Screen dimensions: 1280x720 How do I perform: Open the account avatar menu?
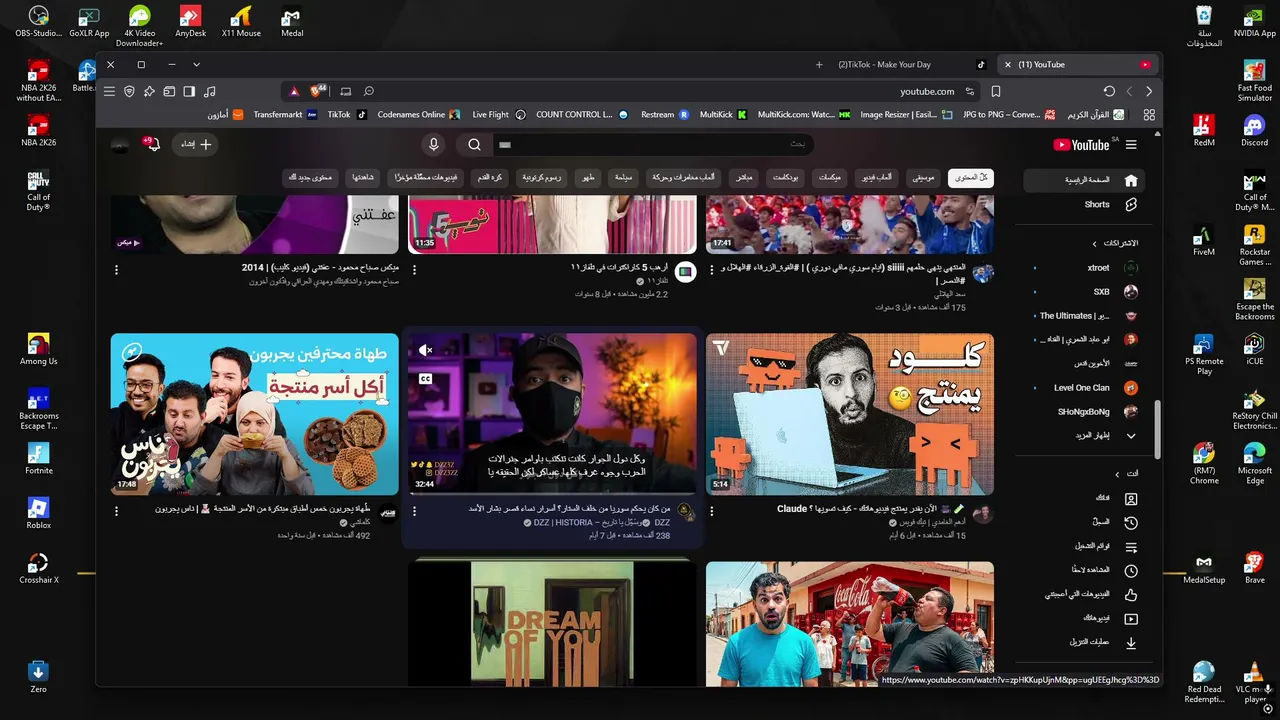tap(120, 144)
